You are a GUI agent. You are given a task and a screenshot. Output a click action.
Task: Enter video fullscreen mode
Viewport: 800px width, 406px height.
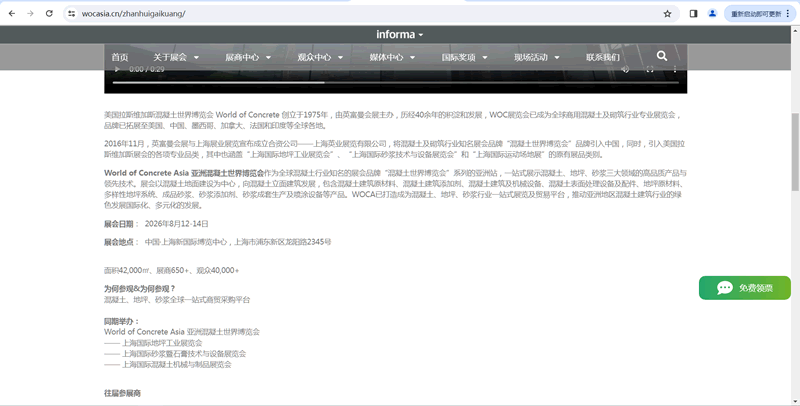pos(650,69)
